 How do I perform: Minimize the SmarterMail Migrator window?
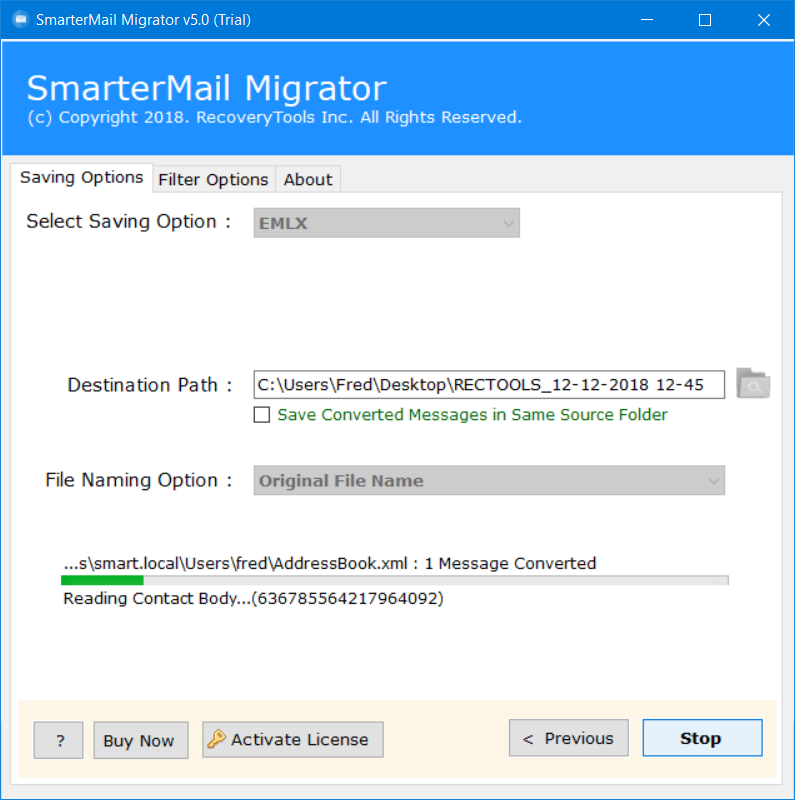tap(647, 20)
